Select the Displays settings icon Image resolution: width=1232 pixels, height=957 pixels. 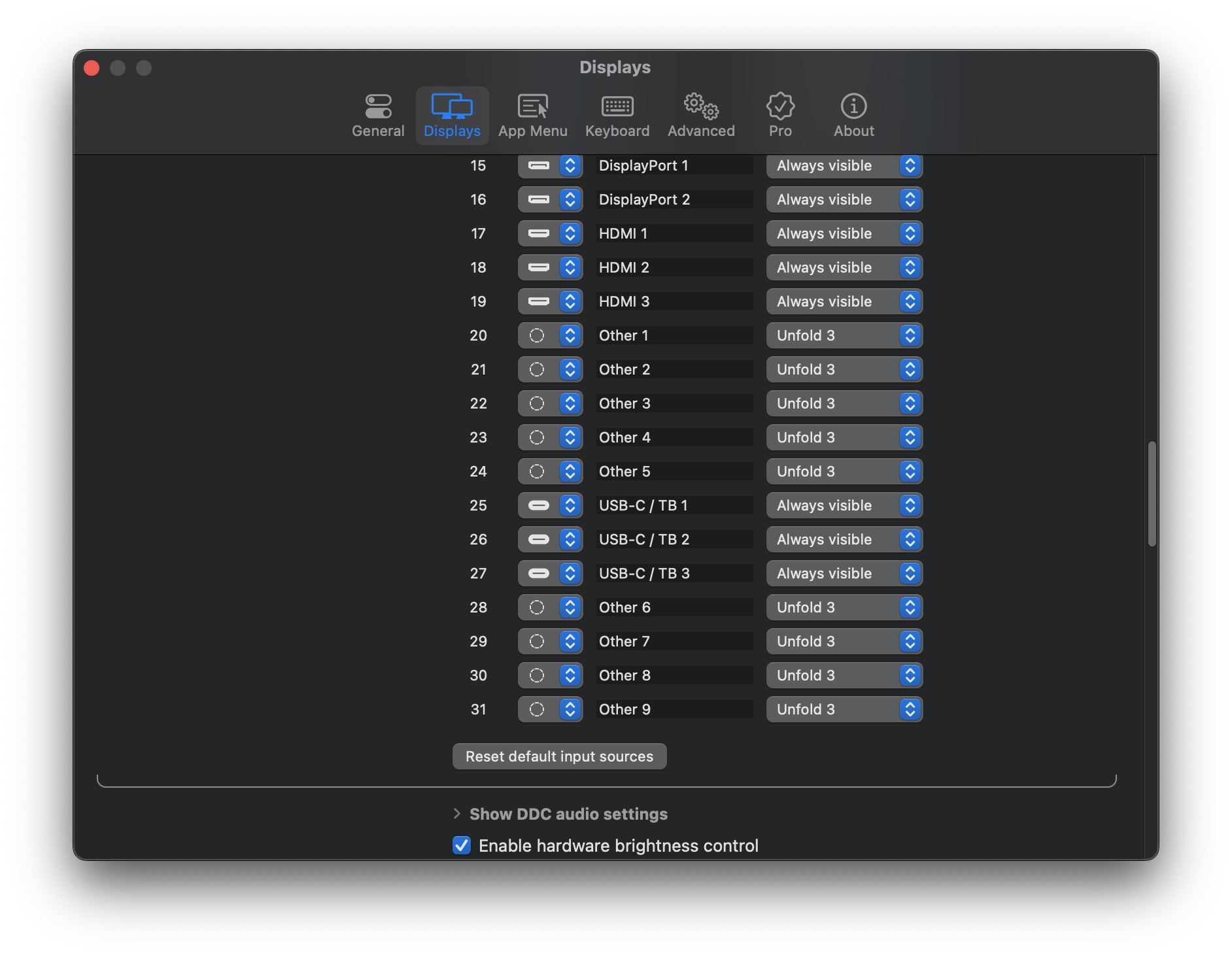(x=452, y=115)
